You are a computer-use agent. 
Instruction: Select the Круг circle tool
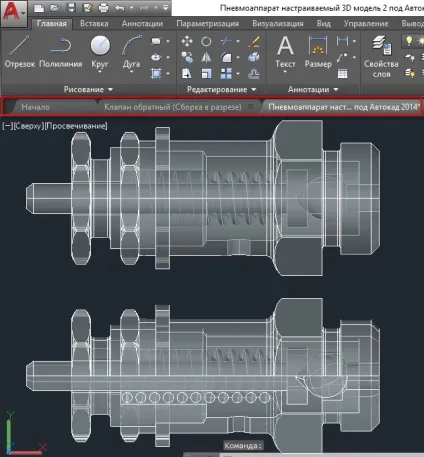100,51
